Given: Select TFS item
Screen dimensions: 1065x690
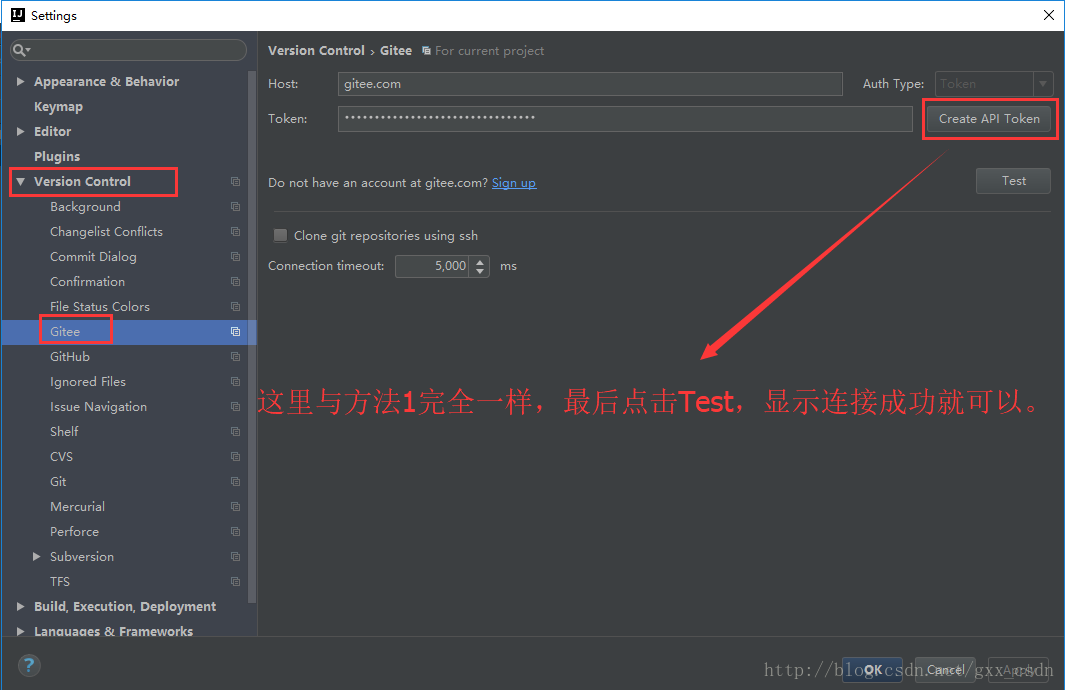Looking at the screenshot, I should (60, 581).
